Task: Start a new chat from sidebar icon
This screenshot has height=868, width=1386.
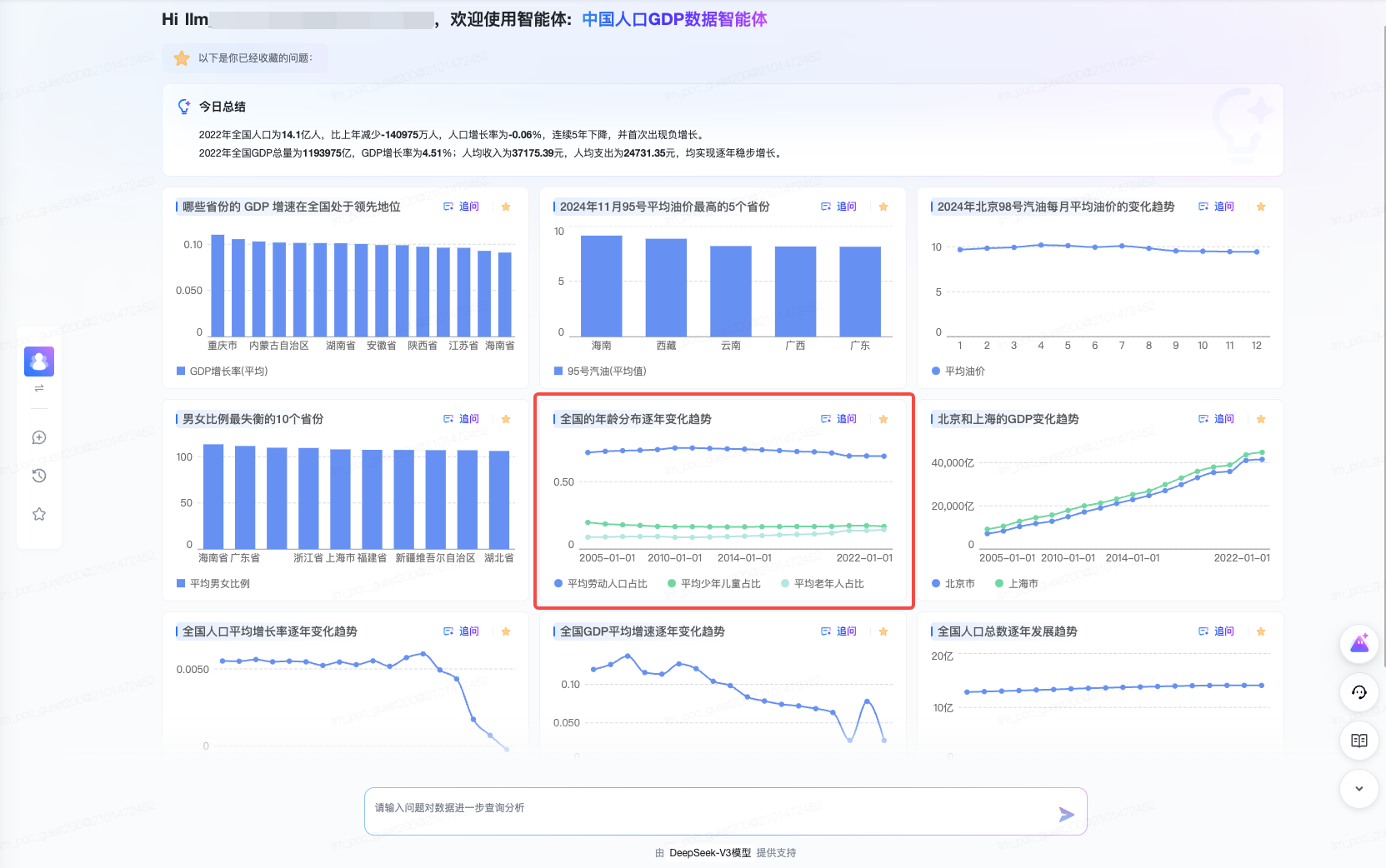Action: pos(39,437)
